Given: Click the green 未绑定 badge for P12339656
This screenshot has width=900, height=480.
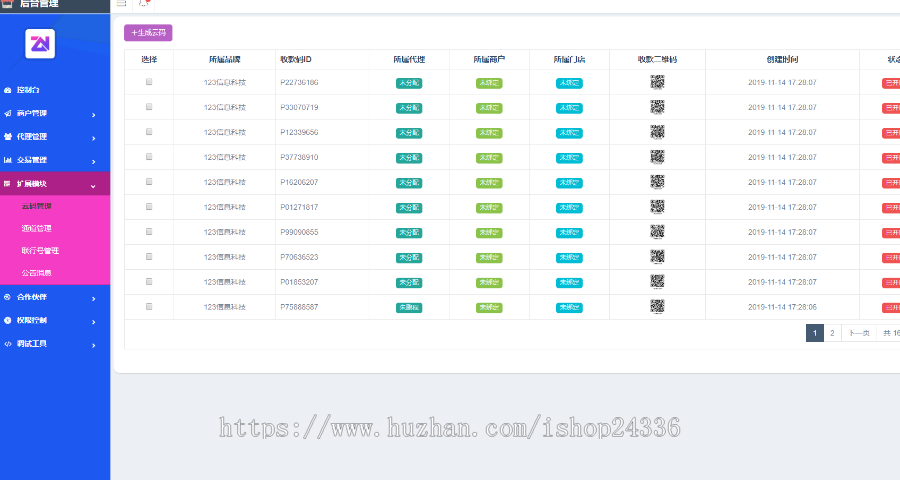Looking at the screenshot, I should pos(489,133).
